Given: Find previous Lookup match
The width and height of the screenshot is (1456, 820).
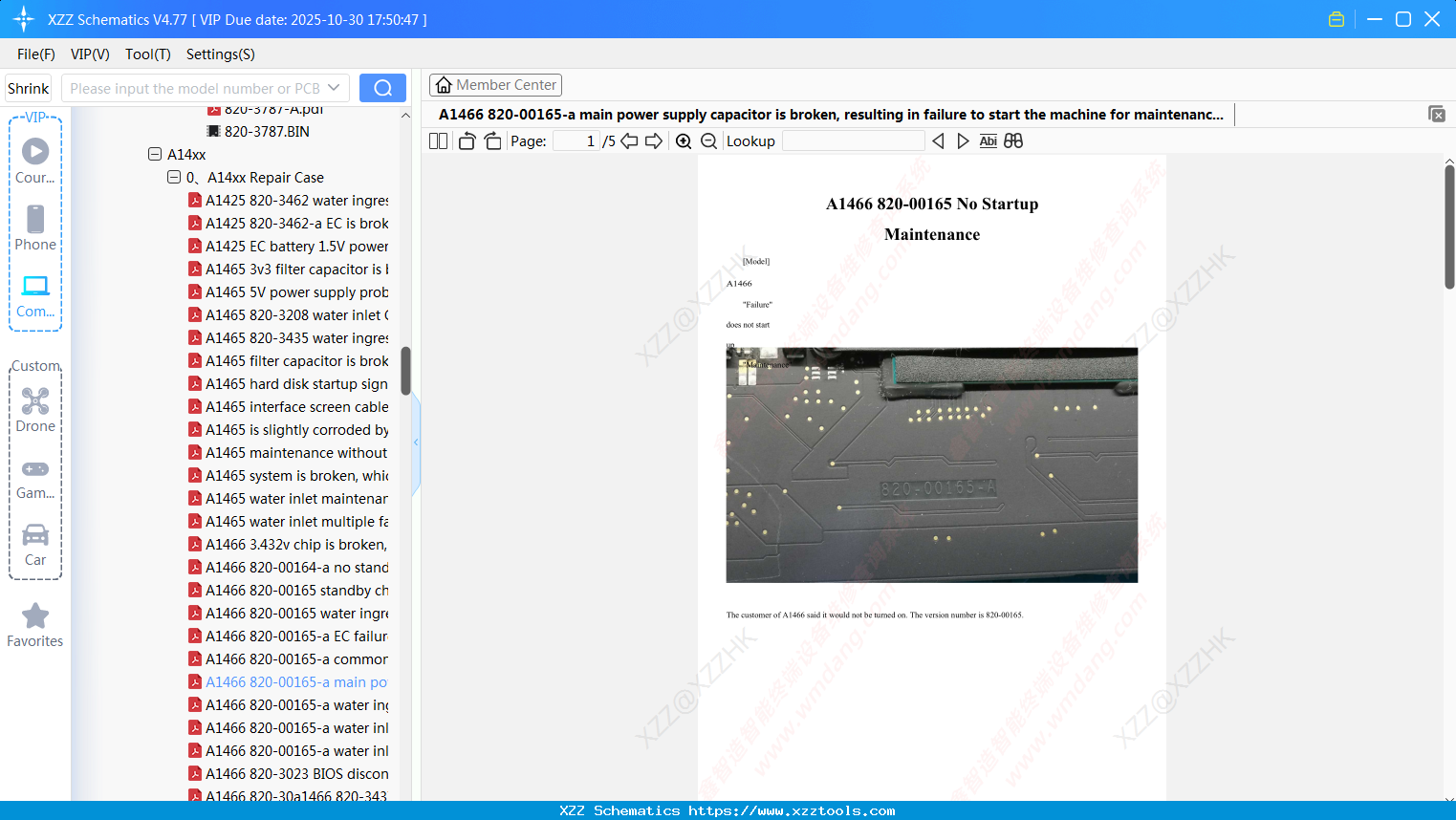Looking at the screenshot, I should [x=938, y=141].
